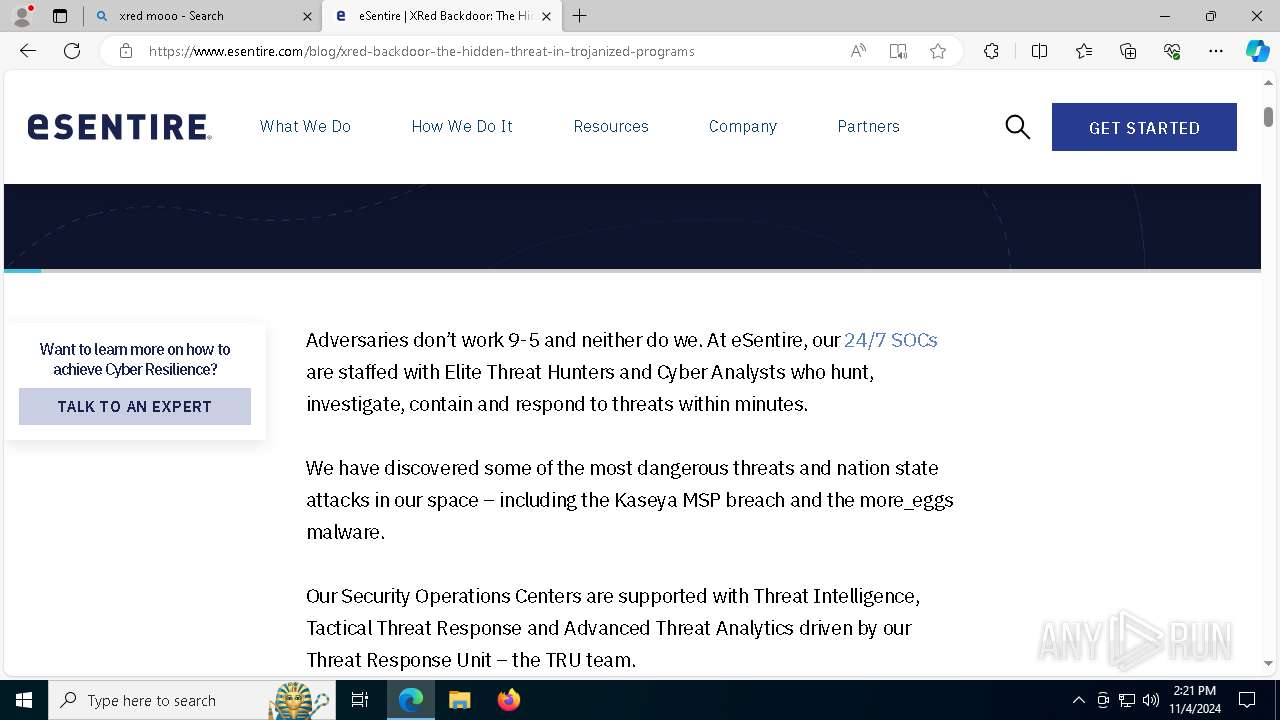Open Settings and more menu
This screenshot has width=1280, height=720.
pos(1216,51)
